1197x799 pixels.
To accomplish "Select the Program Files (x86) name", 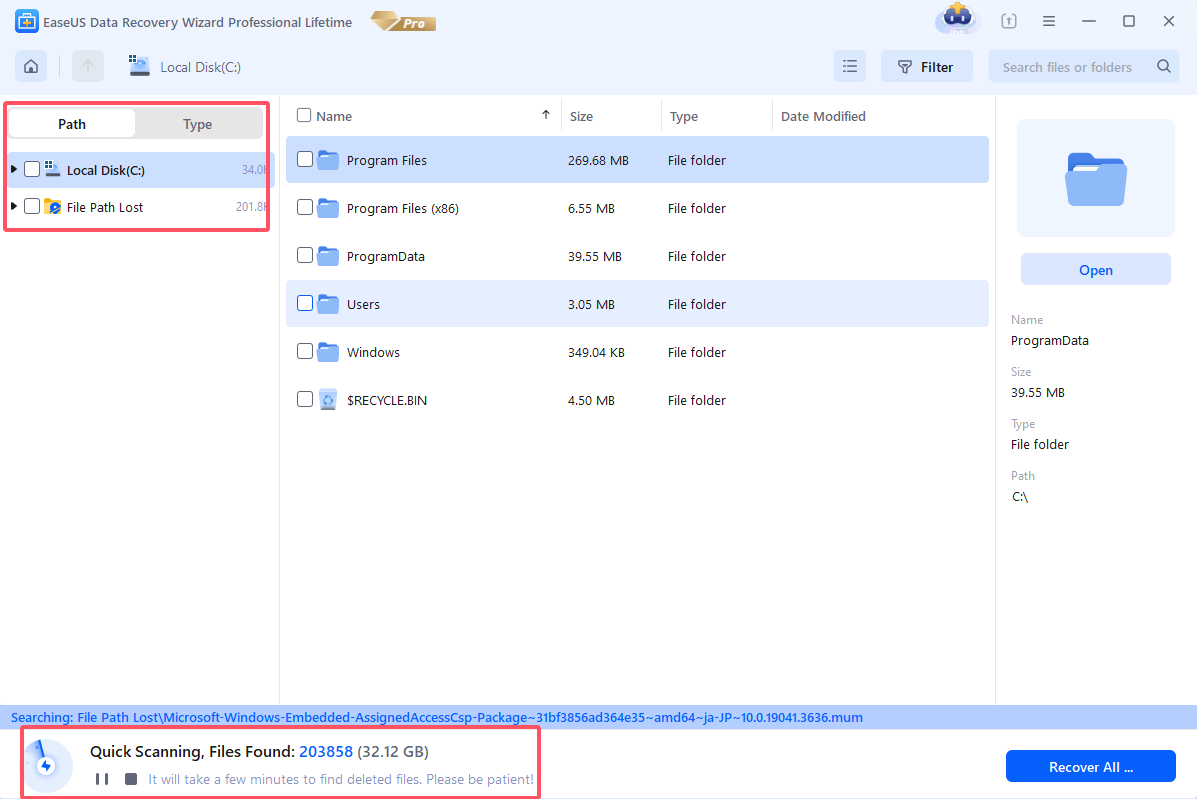I will pyautogui.click(x=402, y=208).
